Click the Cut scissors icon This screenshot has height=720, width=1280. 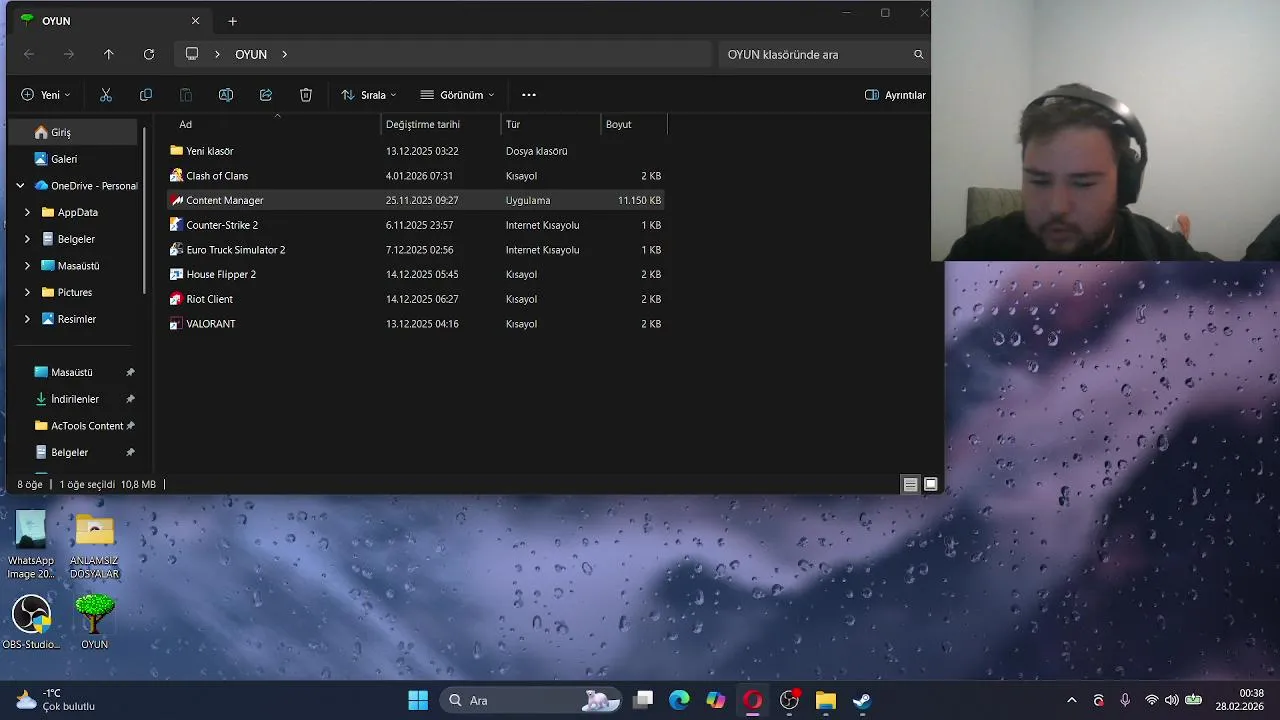click(x=106, y=95)
